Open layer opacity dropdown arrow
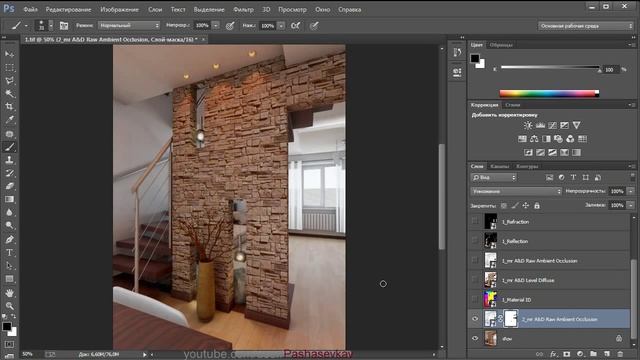Viewport: 640px width, 360px height. 631,191
